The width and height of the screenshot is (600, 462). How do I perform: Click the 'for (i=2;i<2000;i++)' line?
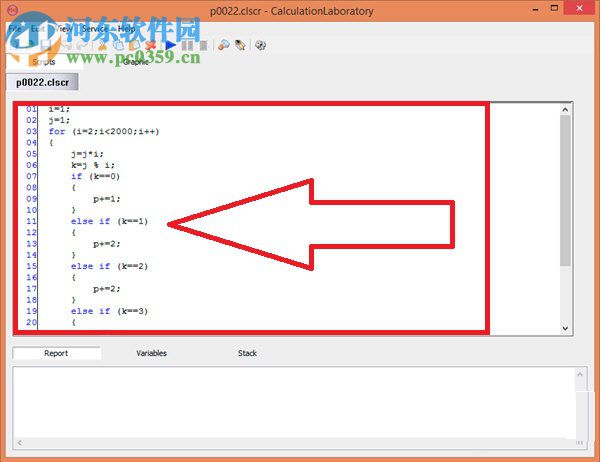point(104,131)
